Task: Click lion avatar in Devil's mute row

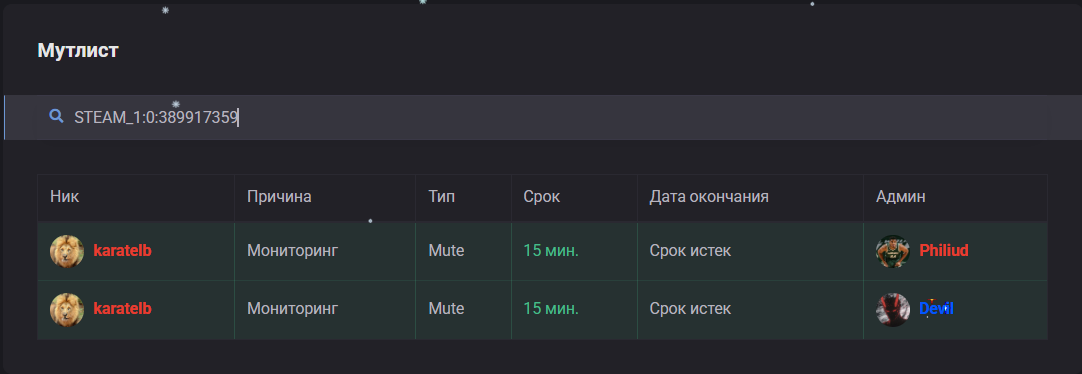Action: (67, 309)
